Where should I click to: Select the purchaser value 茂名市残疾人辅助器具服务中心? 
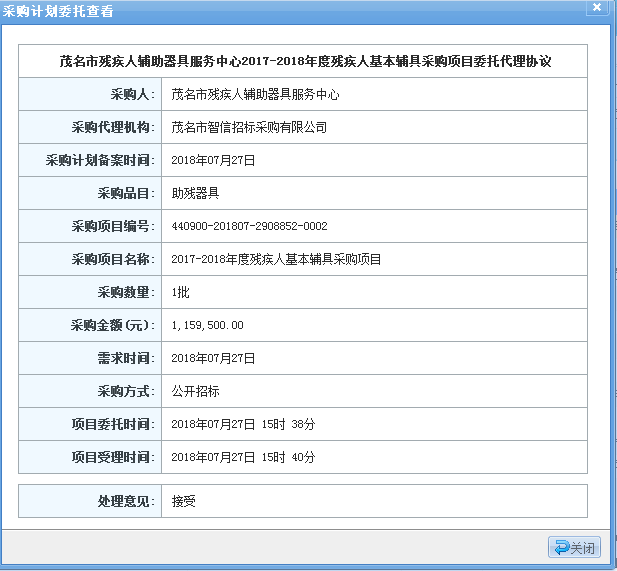tap(255, 94)
